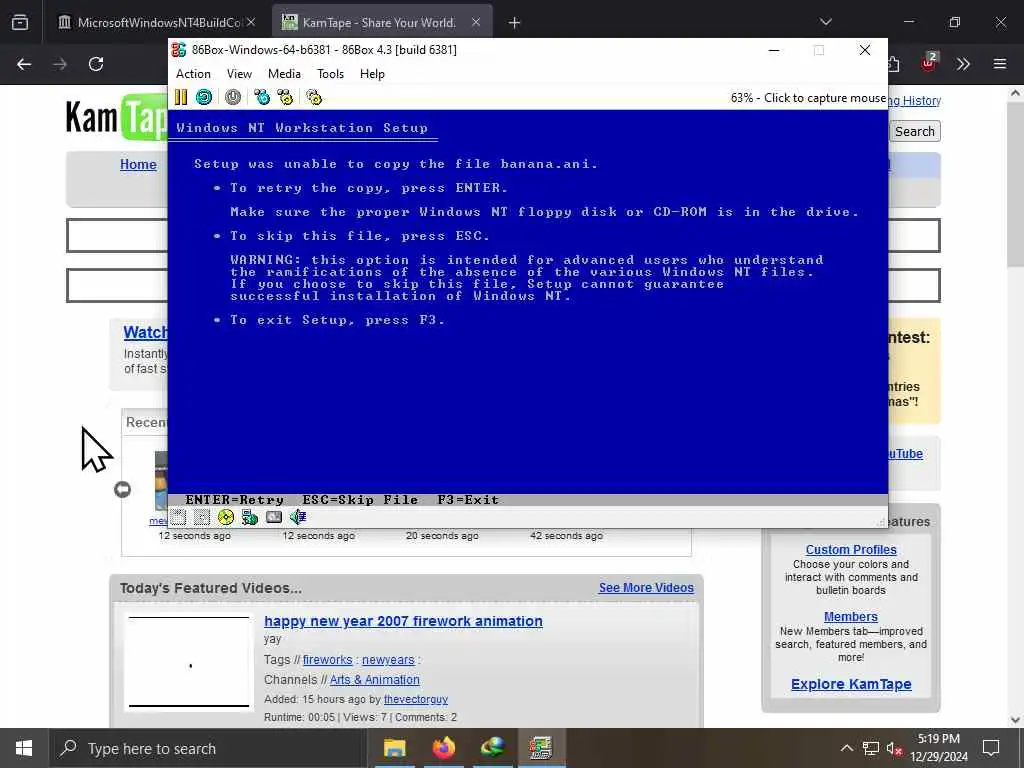The width and height of the screenshot is (1024, 768).
Task: Open a new browser tab
Action: pyautogui.click(x=515, y=23)
